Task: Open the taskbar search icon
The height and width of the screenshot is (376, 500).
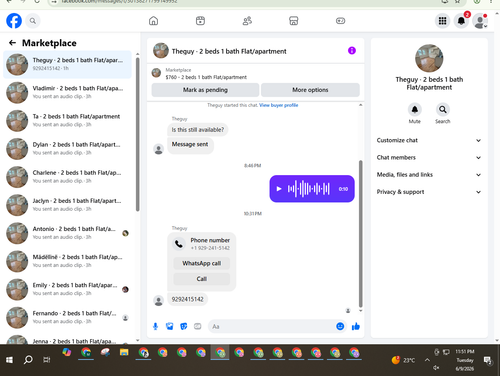Action: point(28,360)
